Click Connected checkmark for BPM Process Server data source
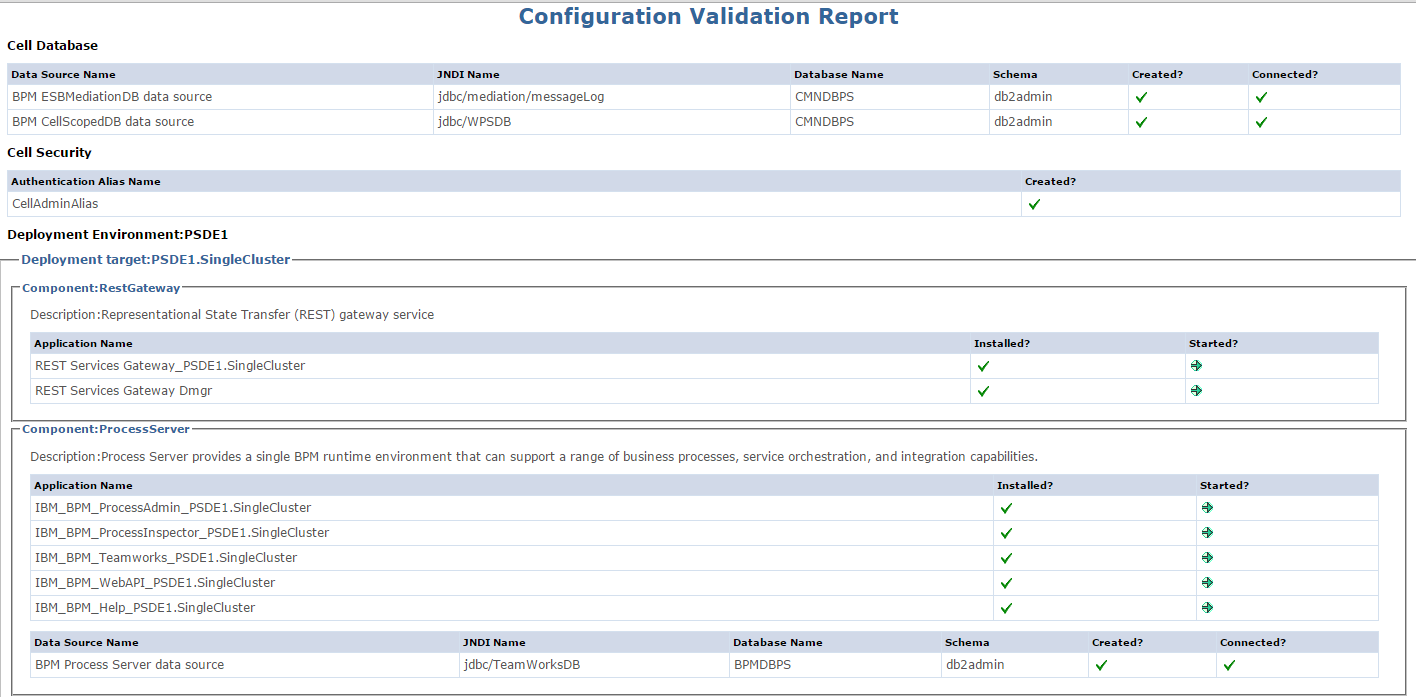This screenshot has width=1416, height=697. coord(1229,665)
